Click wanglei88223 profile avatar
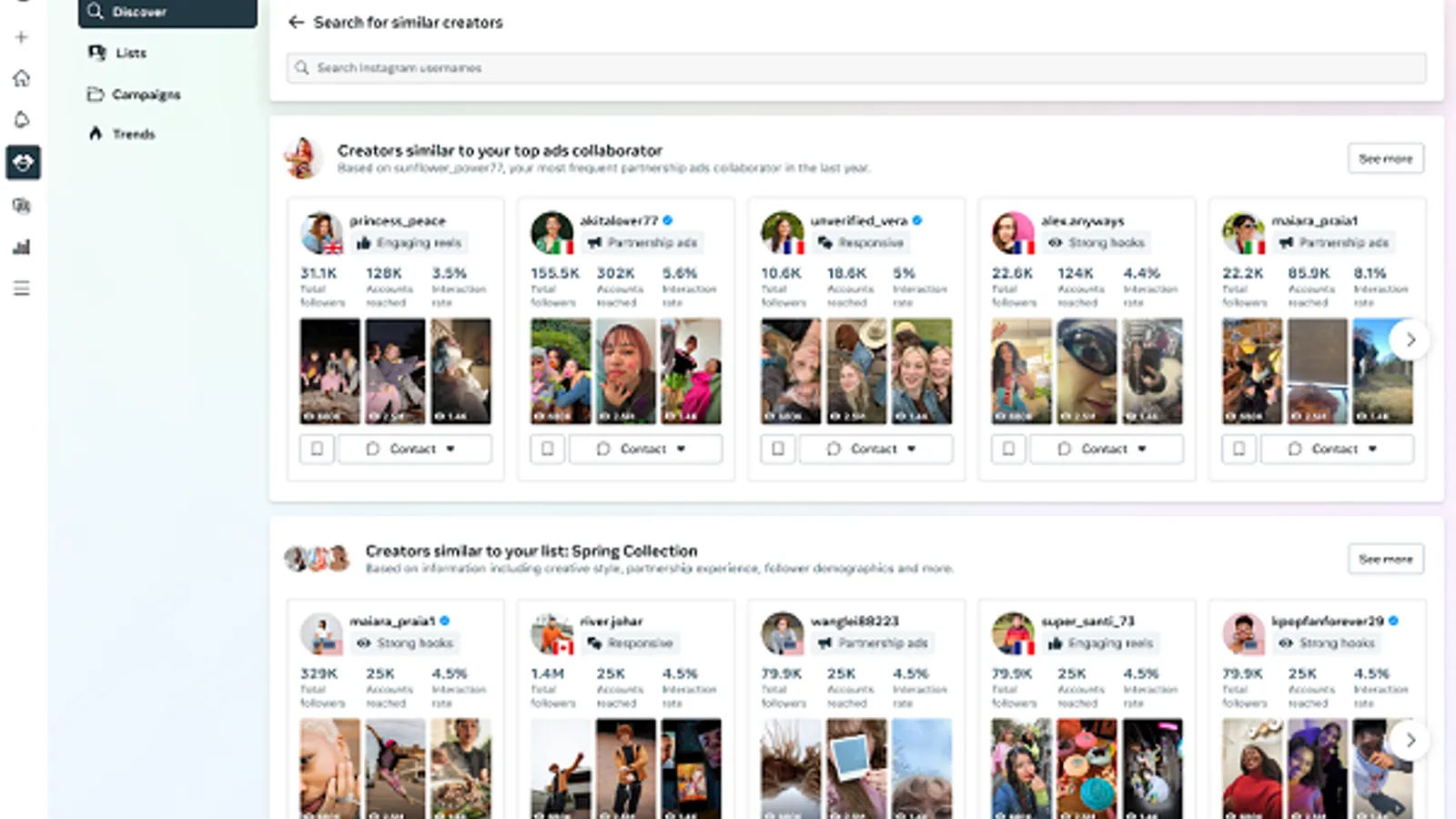 782,633
